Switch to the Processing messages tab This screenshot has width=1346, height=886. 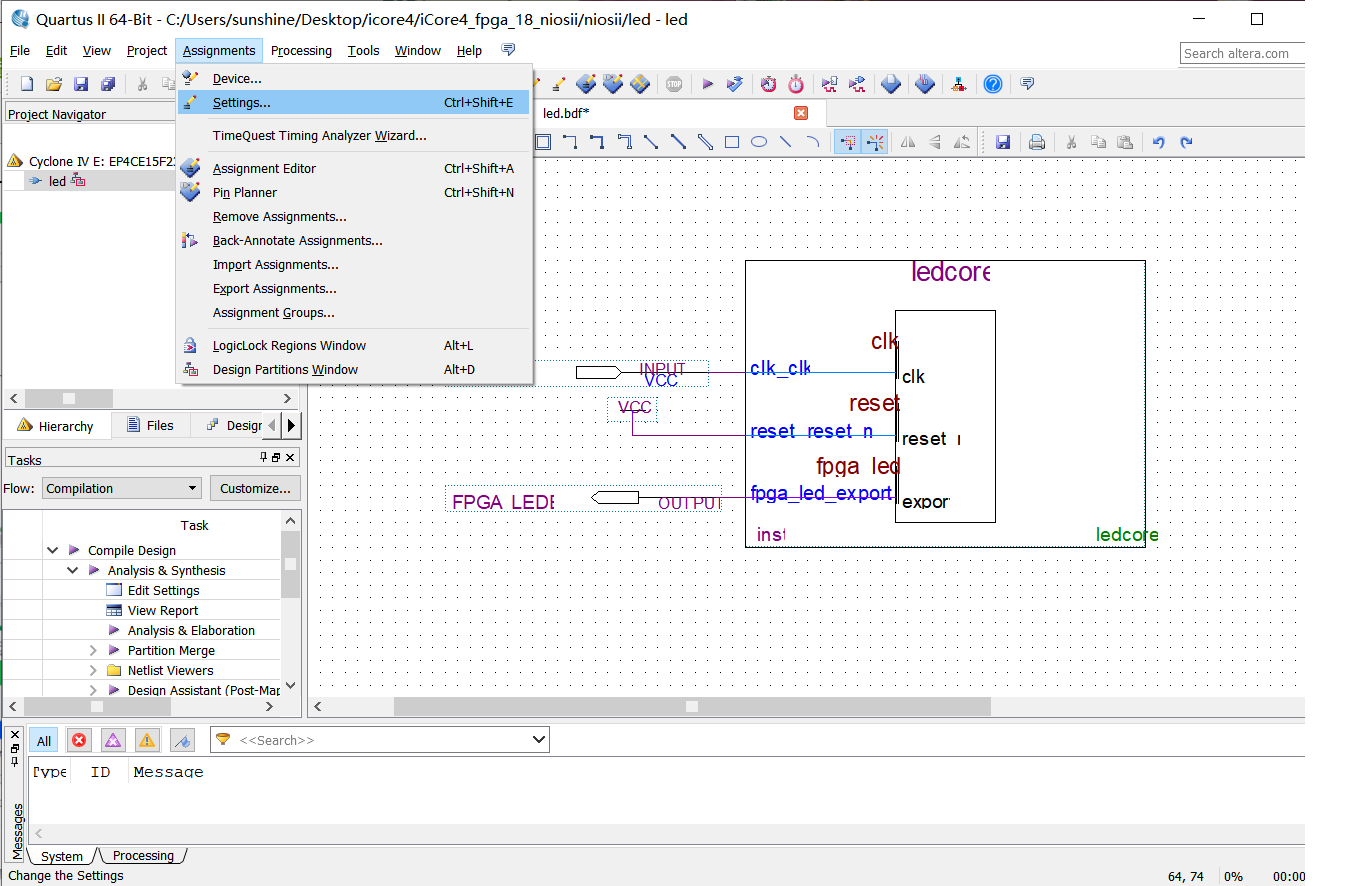[143, 856]
